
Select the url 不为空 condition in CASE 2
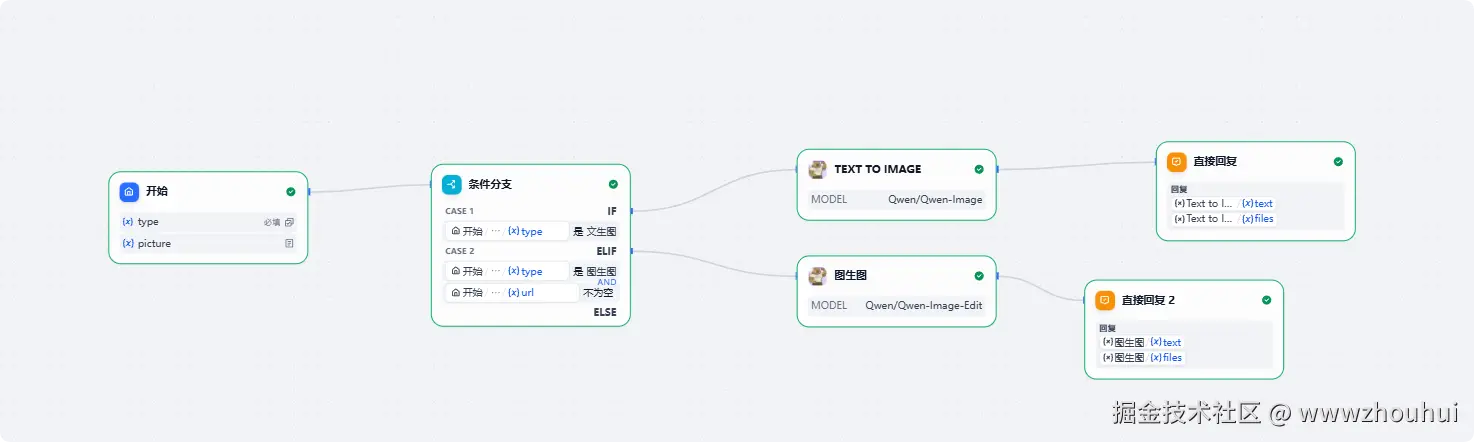point(531,292)
